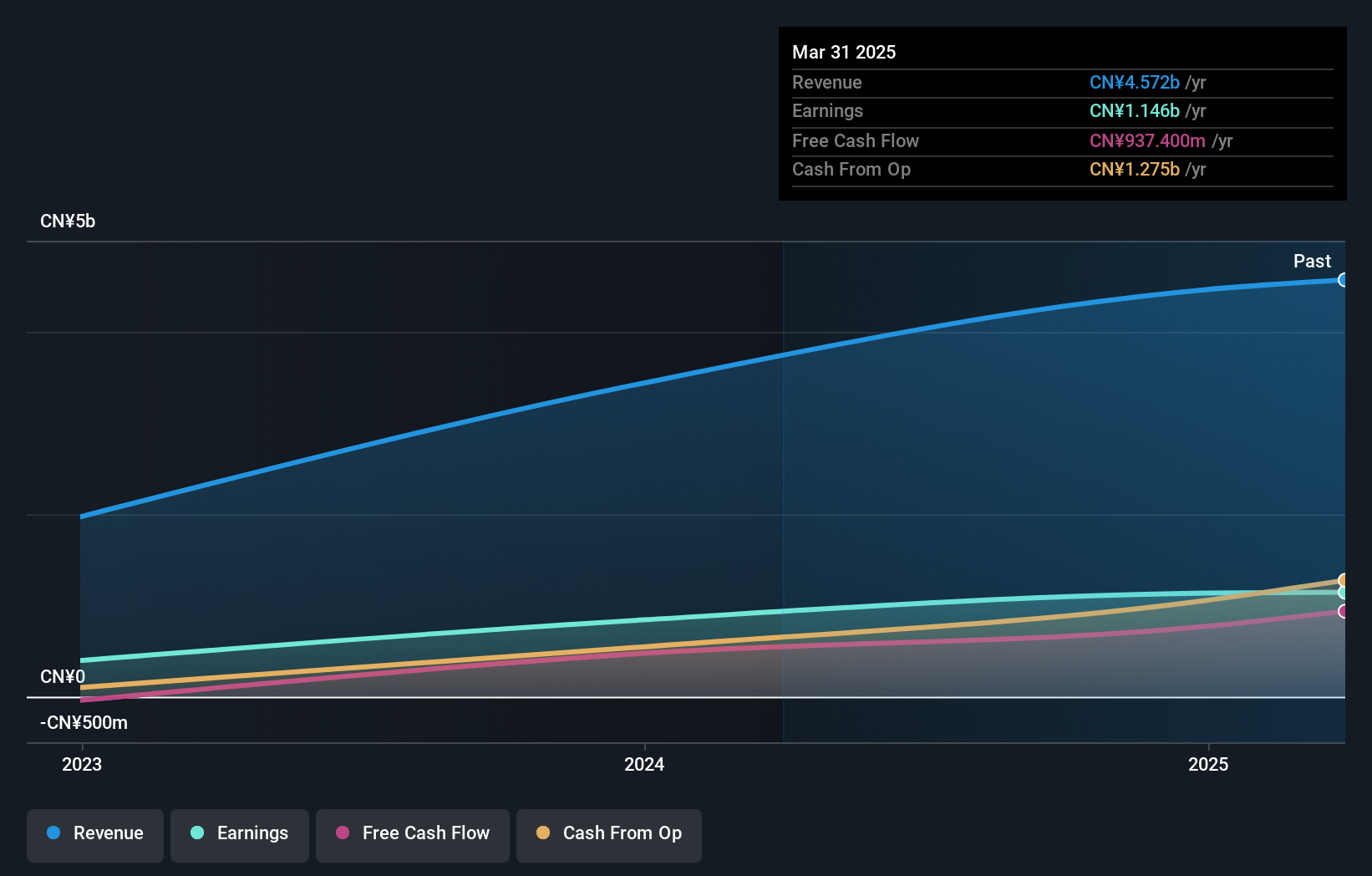1372x876 pixels.
Task: Select the 2023 x-axis label
Action: pyautogui.click(x=82, y=764)
